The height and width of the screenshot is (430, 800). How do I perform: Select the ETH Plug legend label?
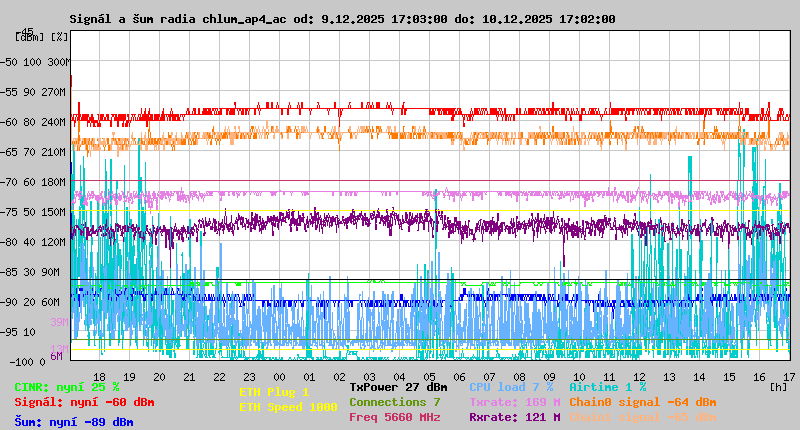click(274, 393)
